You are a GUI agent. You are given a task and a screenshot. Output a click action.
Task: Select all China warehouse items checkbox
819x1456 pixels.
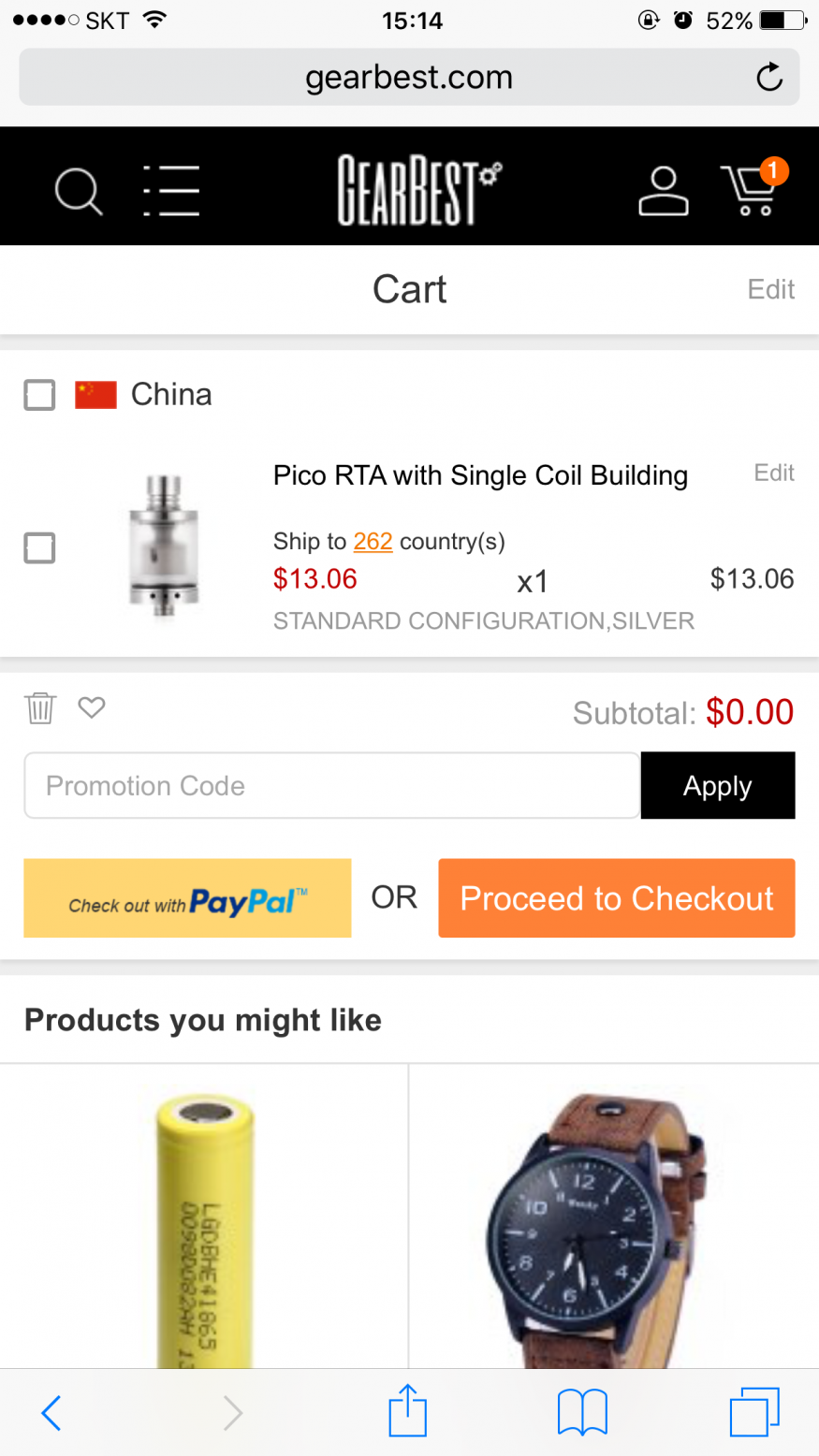click(x=39, y=395)
